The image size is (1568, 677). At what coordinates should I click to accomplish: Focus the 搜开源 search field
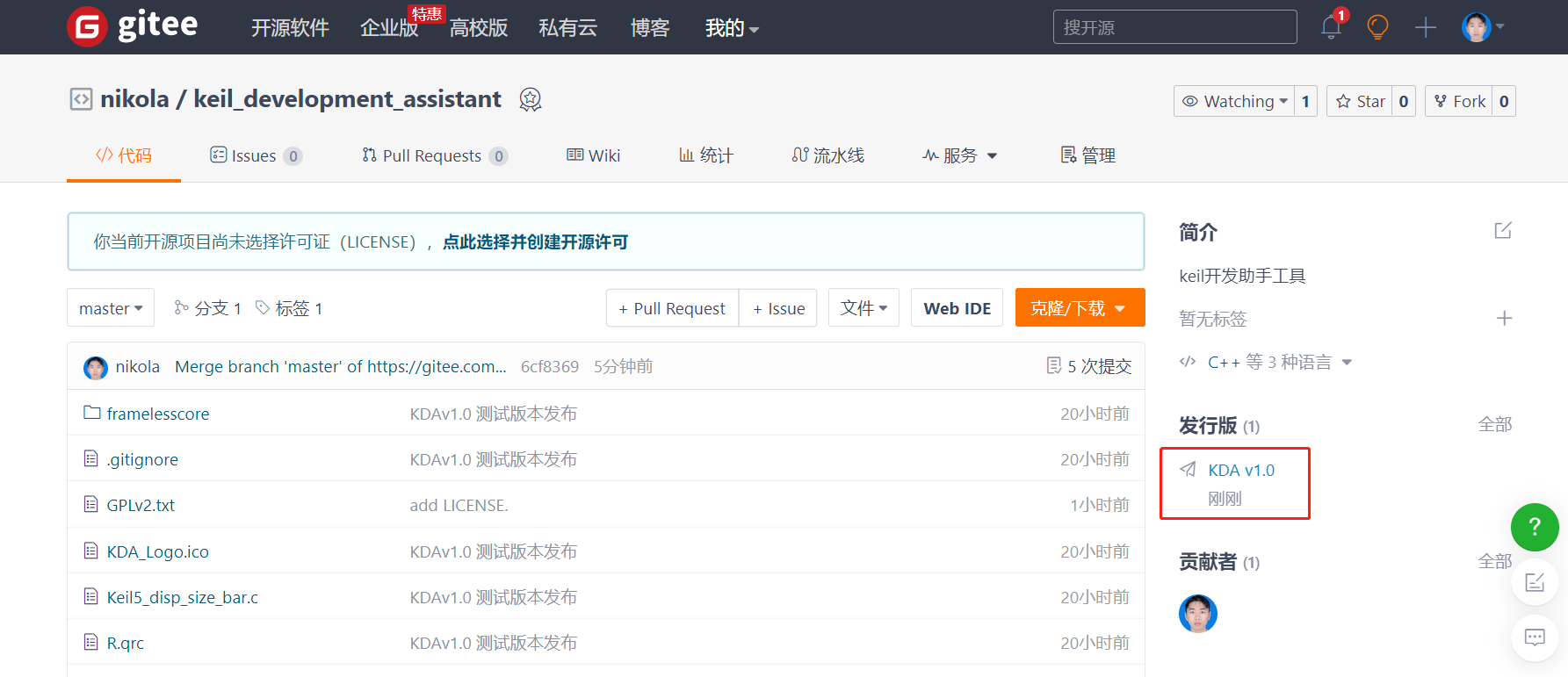click(x=1174, y=27)
